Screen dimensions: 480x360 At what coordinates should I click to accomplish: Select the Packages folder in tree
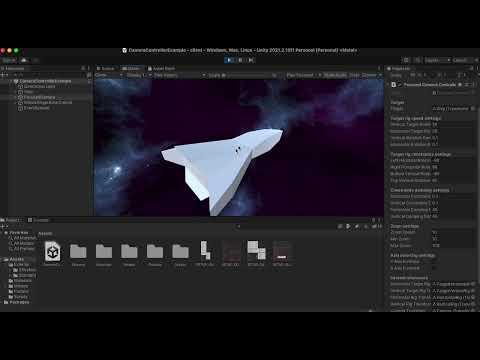point(17,302)
